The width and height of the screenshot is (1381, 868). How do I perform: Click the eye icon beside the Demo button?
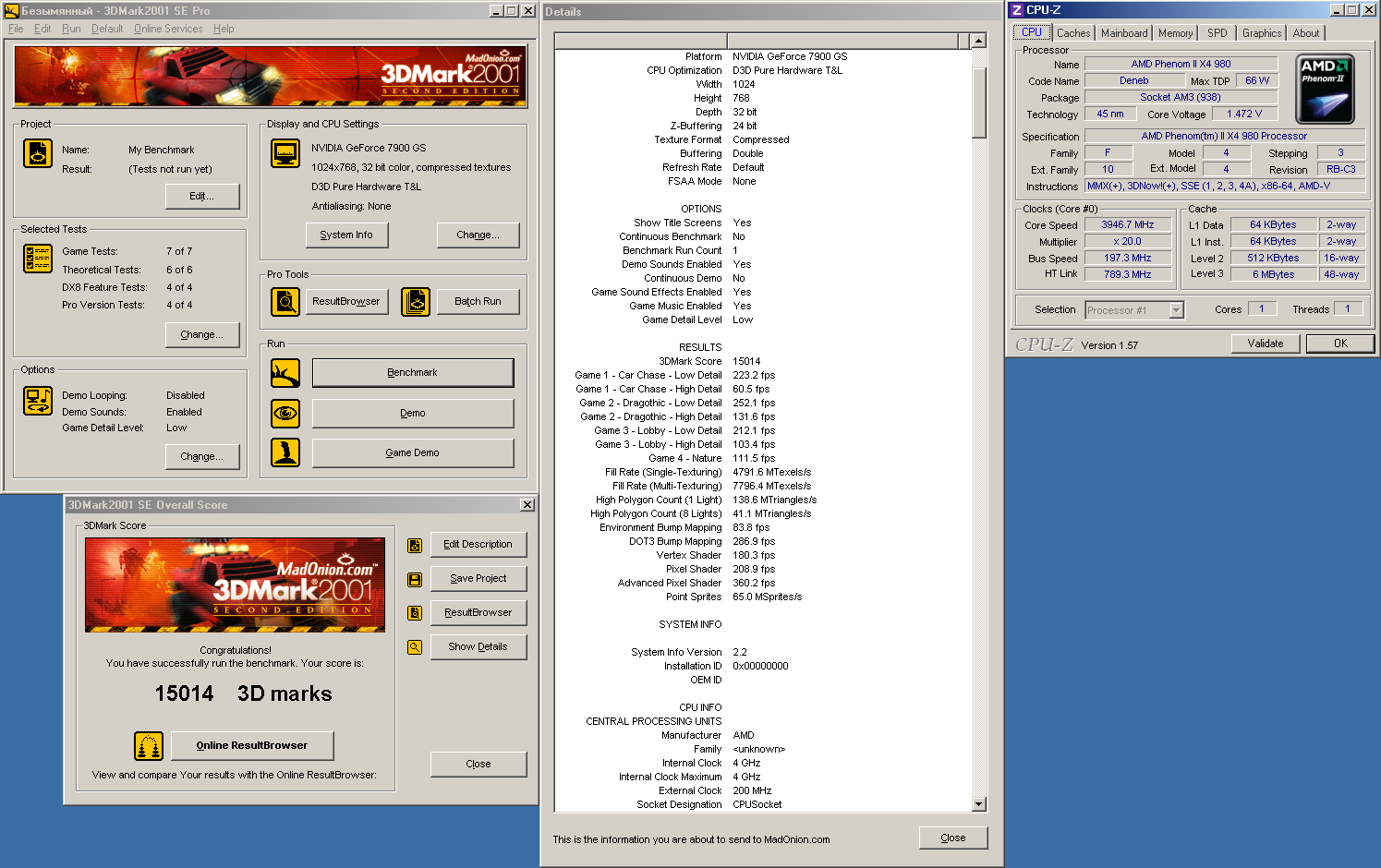coord(285,413)
